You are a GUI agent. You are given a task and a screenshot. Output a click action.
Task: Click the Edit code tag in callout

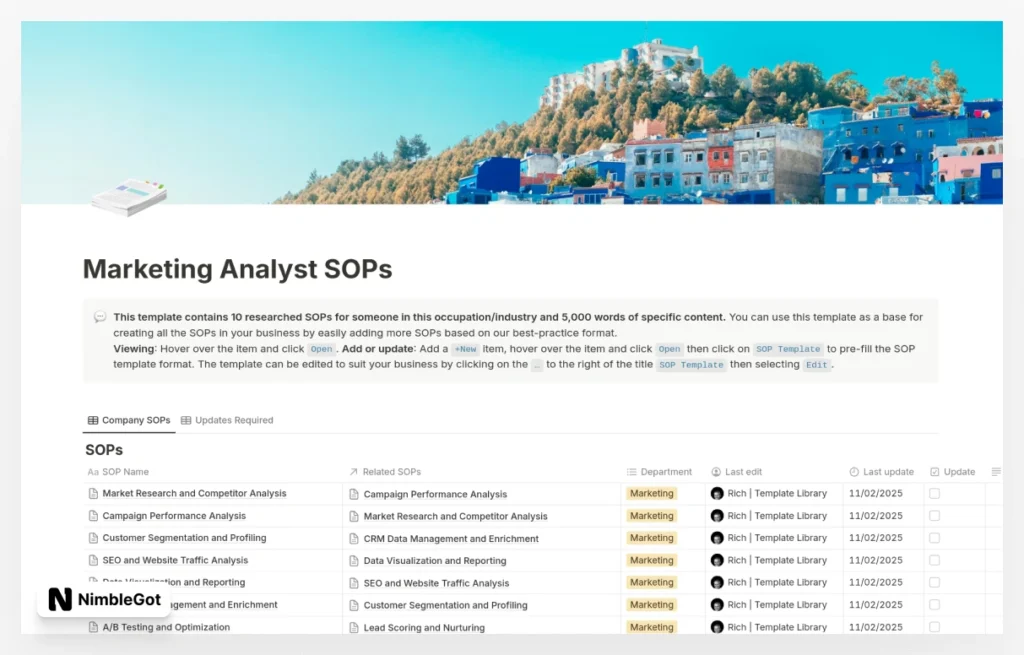coord(816,365)
